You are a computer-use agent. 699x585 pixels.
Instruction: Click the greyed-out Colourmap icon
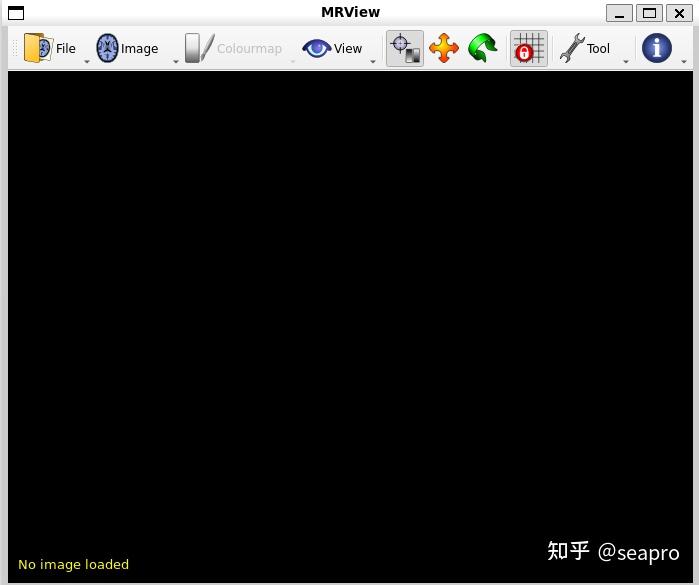coord(199,48)
